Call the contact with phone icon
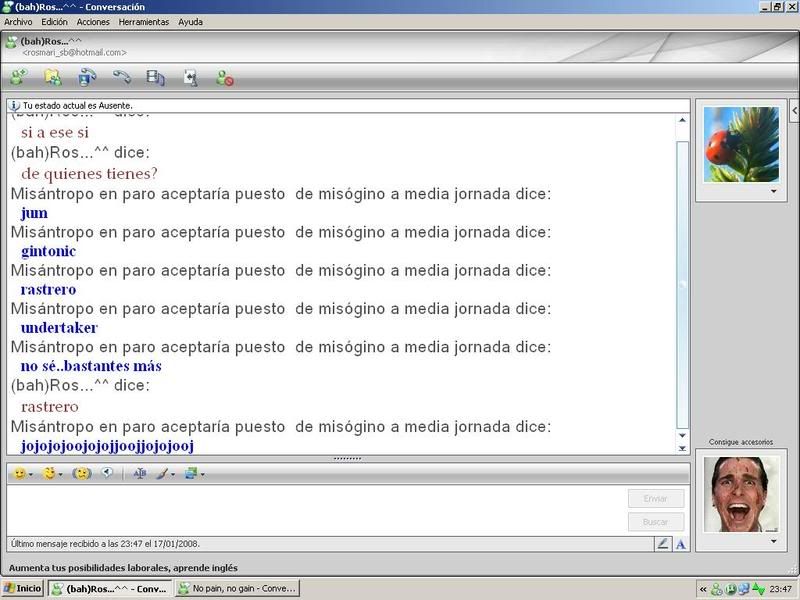Screen dimensions: 800x600 pyautogui.click(x=121, y=78)
